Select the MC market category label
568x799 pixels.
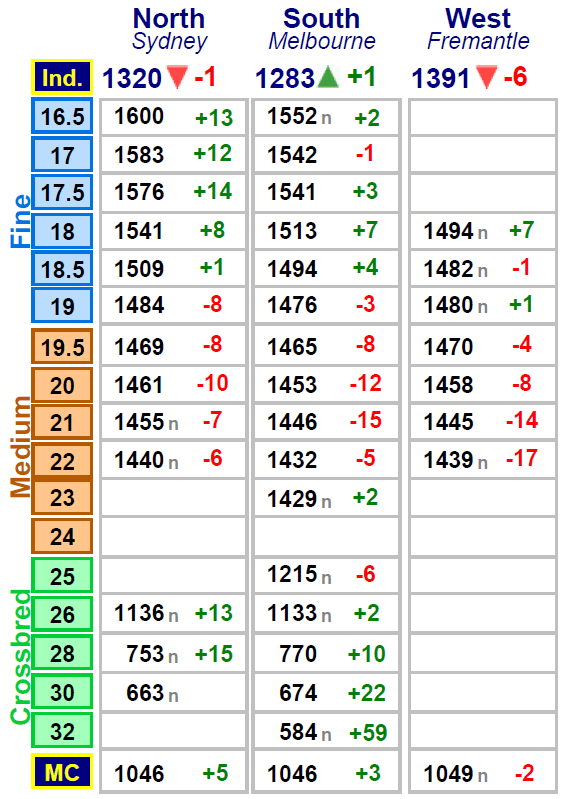pyautogui.click(x=62, y=772)
